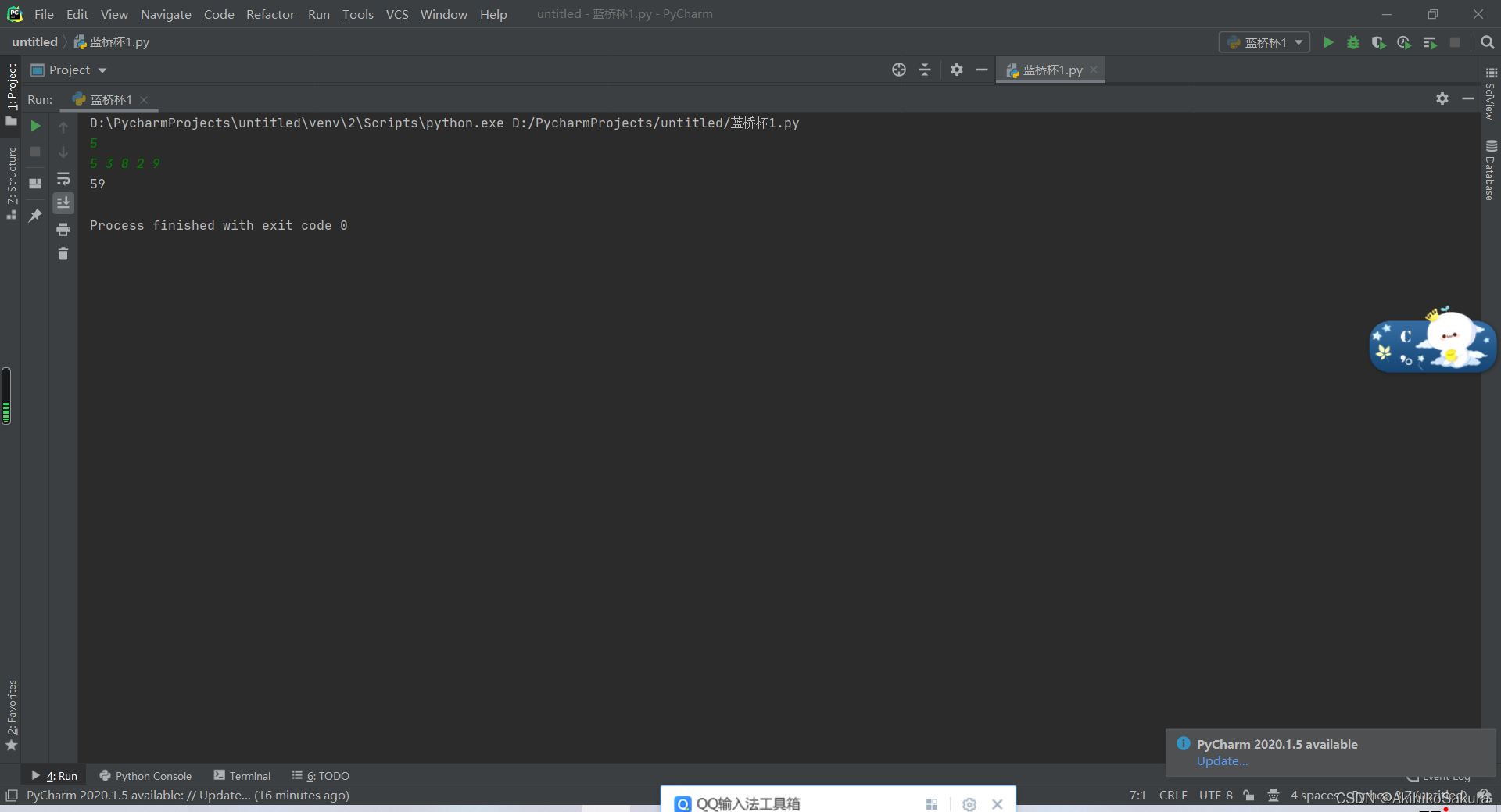Open QQ input toolbox settings menu
This screenshot has height=812, width=1501.
point(969,803)
